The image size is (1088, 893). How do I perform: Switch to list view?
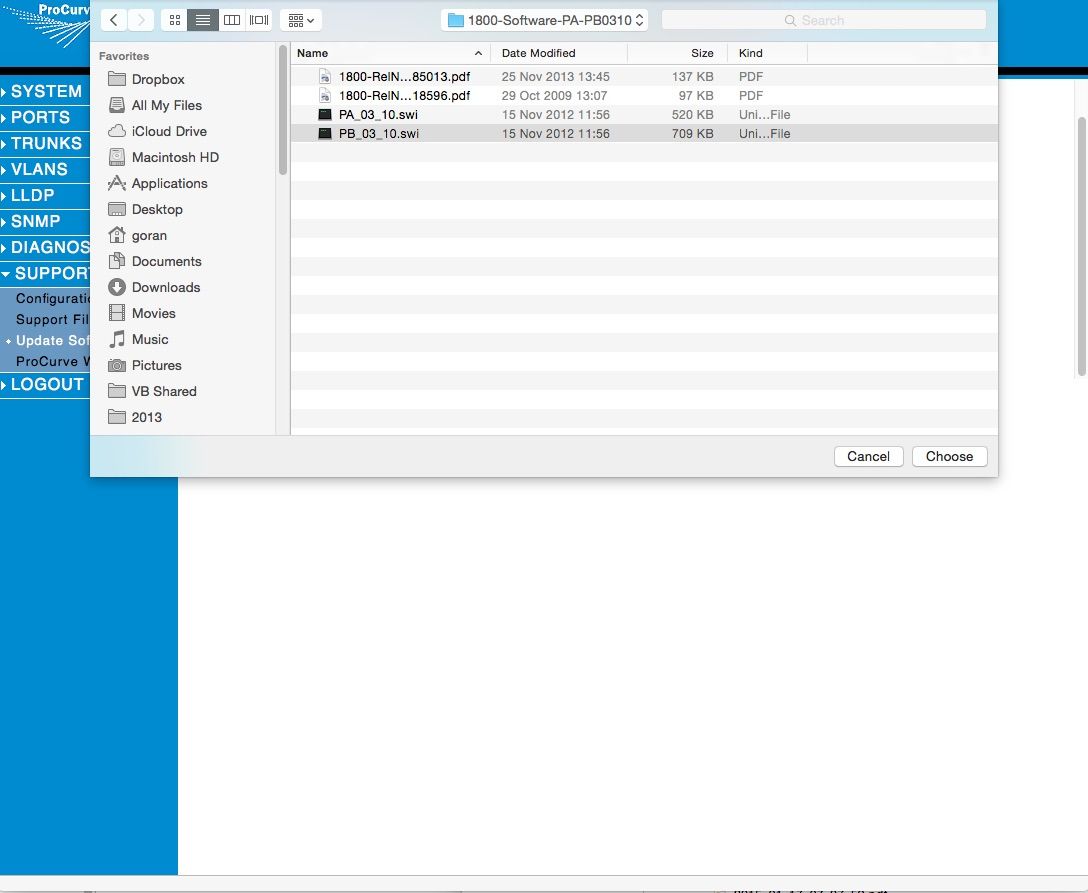203,20
